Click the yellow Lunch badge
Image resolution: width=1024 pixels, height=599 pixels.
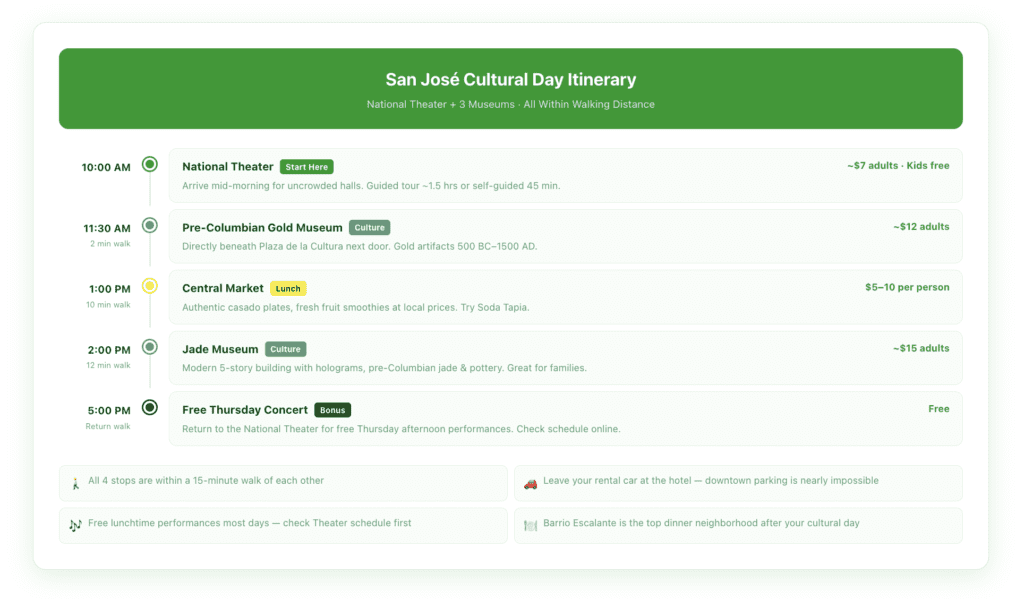tap(288, 289)
